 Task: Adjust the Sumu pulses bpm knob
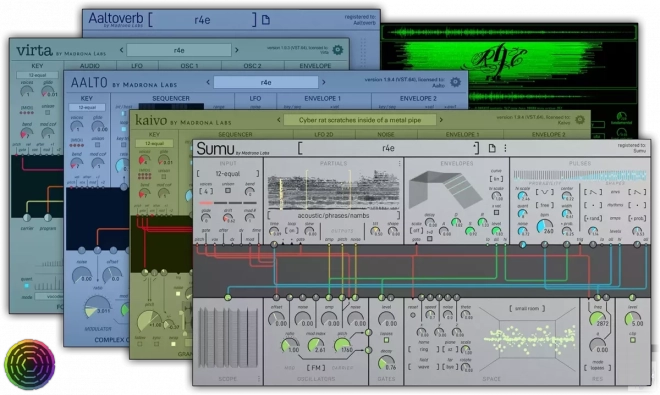pos(546,227)
